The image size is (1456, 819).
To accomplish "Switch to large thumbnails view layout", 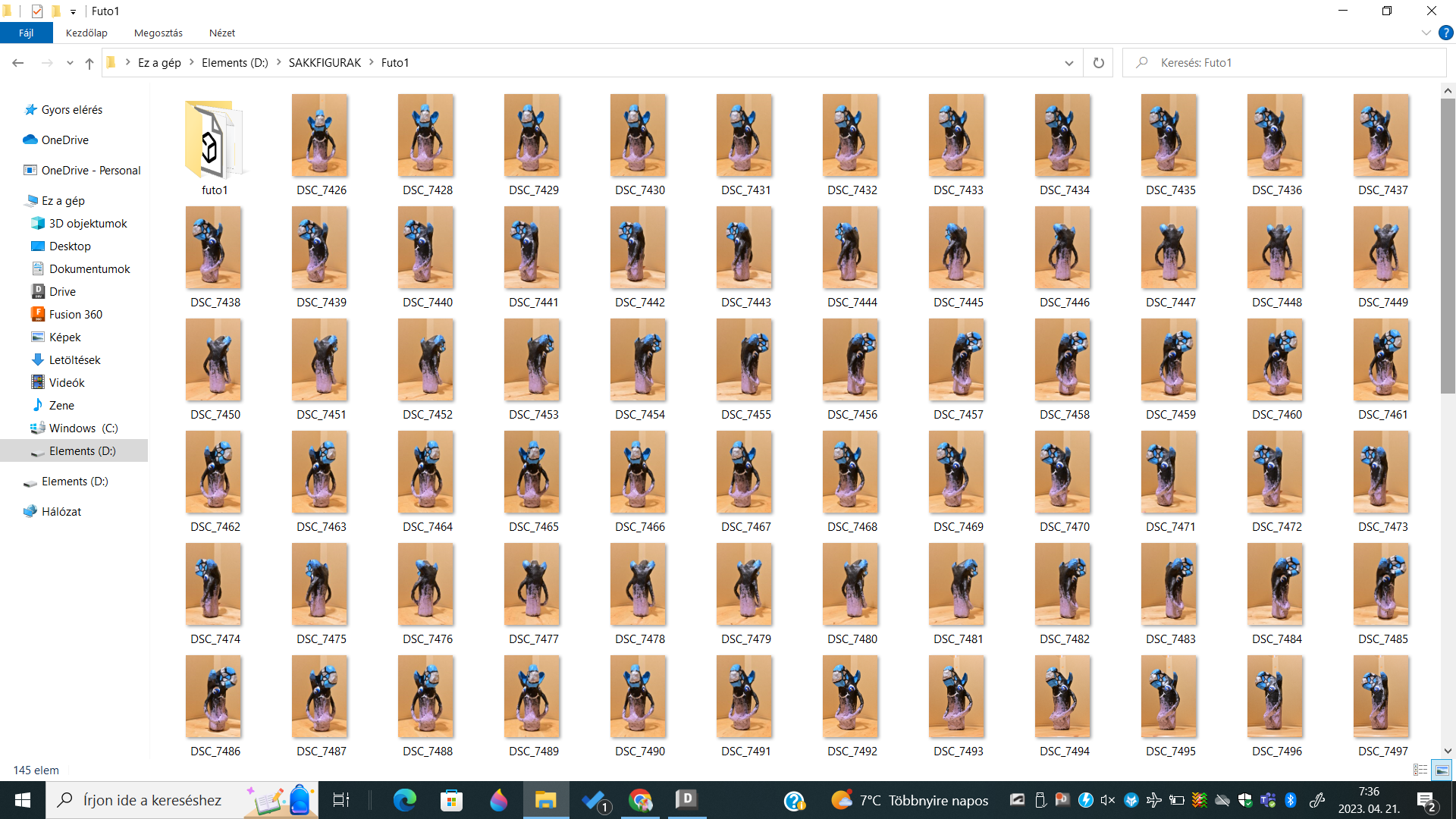I will [1442, 770].
